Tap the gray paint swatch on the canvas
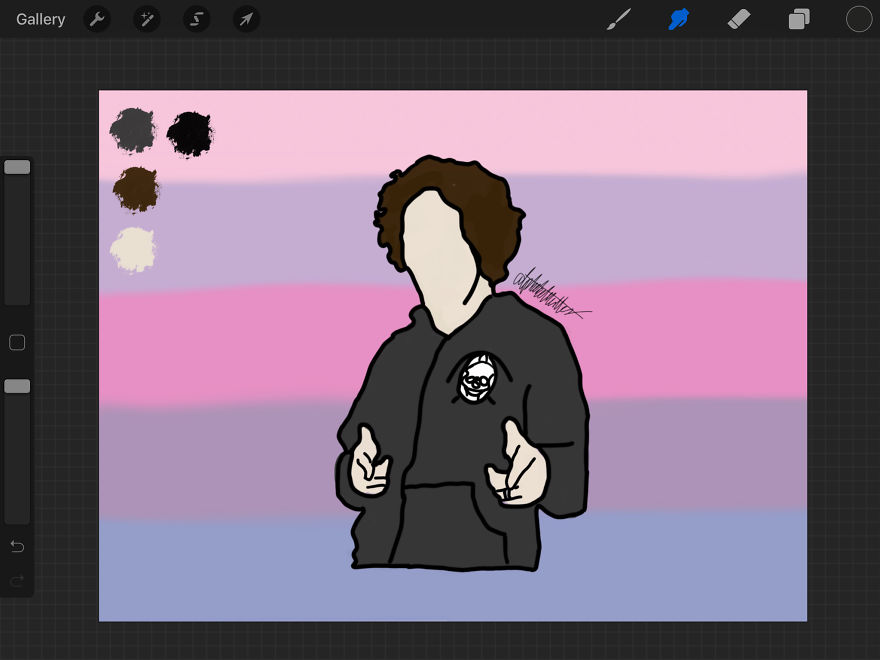This screenshot has width=880, height=660. pos(133,129)
